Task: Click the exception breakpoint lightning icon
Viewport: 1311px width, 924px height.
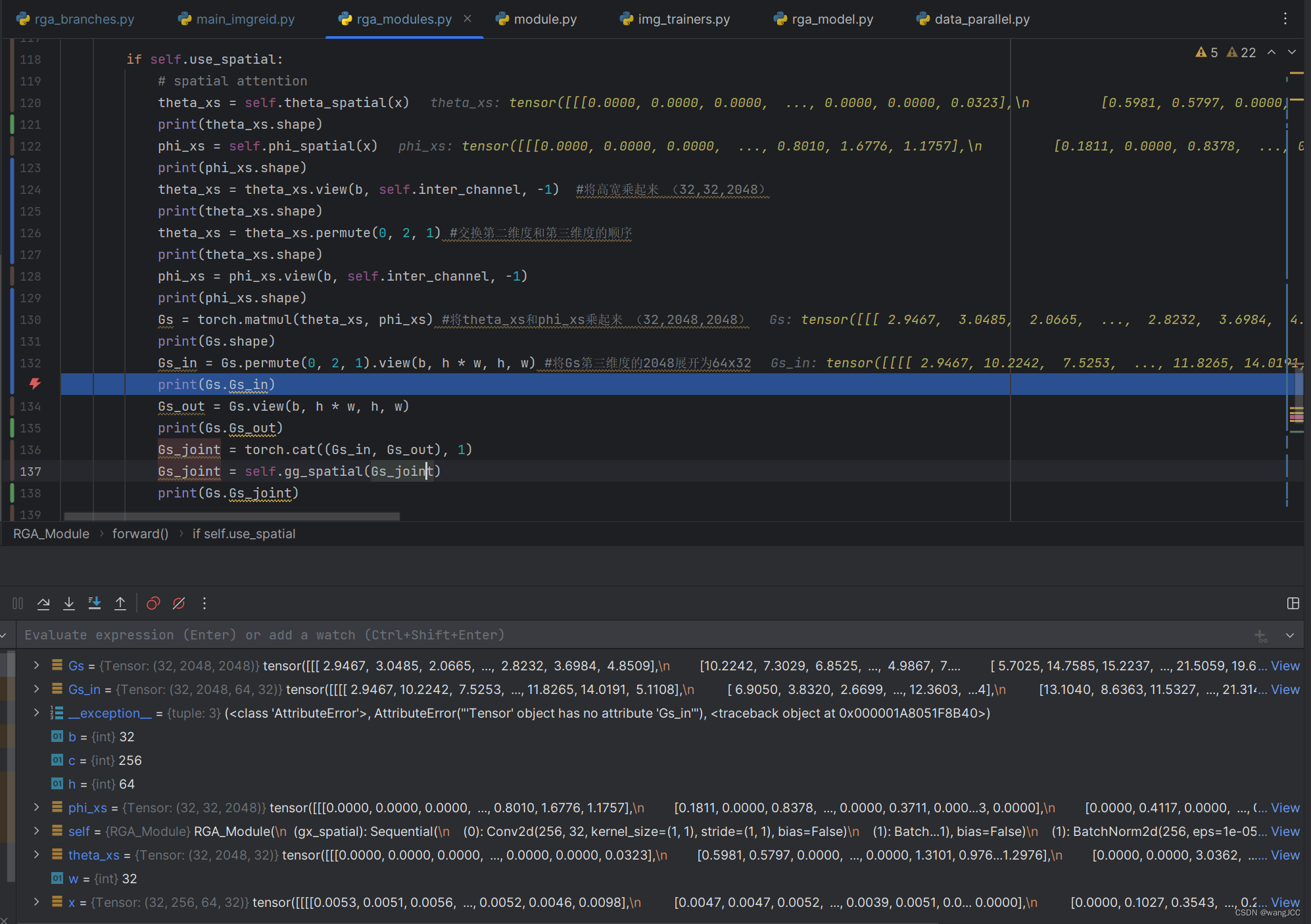Action: click(x=35, y=384)
